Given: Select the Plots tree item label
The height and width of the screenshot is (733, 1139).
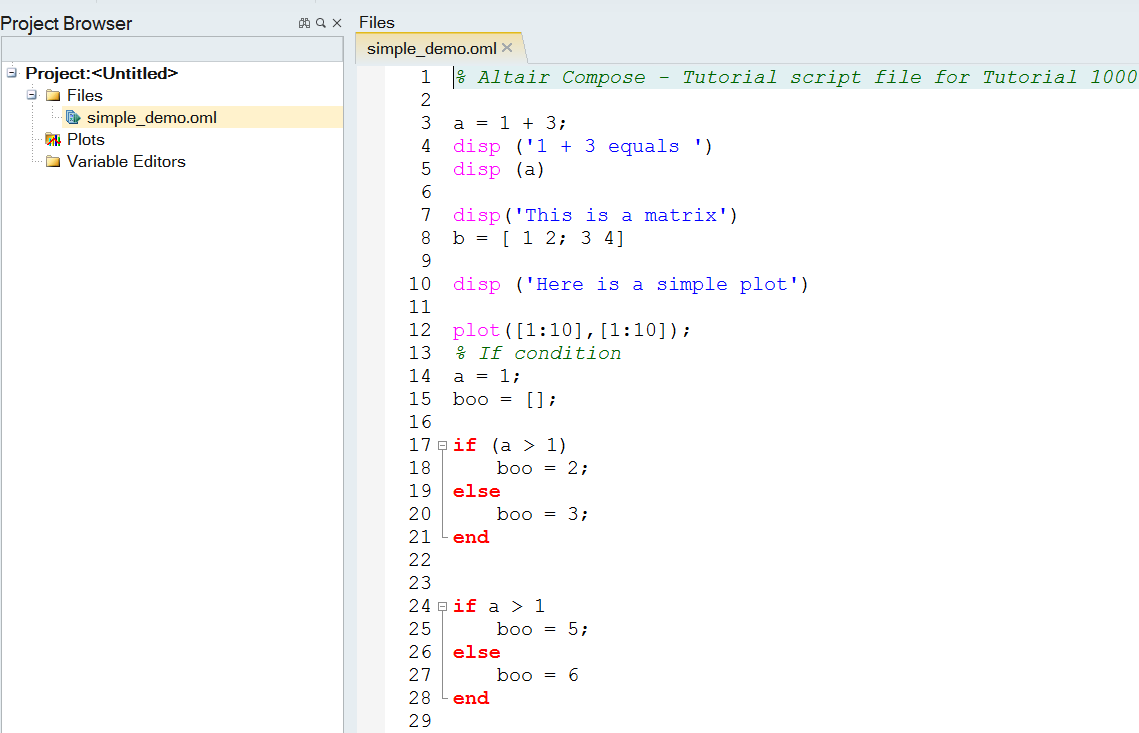Looking at the screenshot, I should point(86,140).
